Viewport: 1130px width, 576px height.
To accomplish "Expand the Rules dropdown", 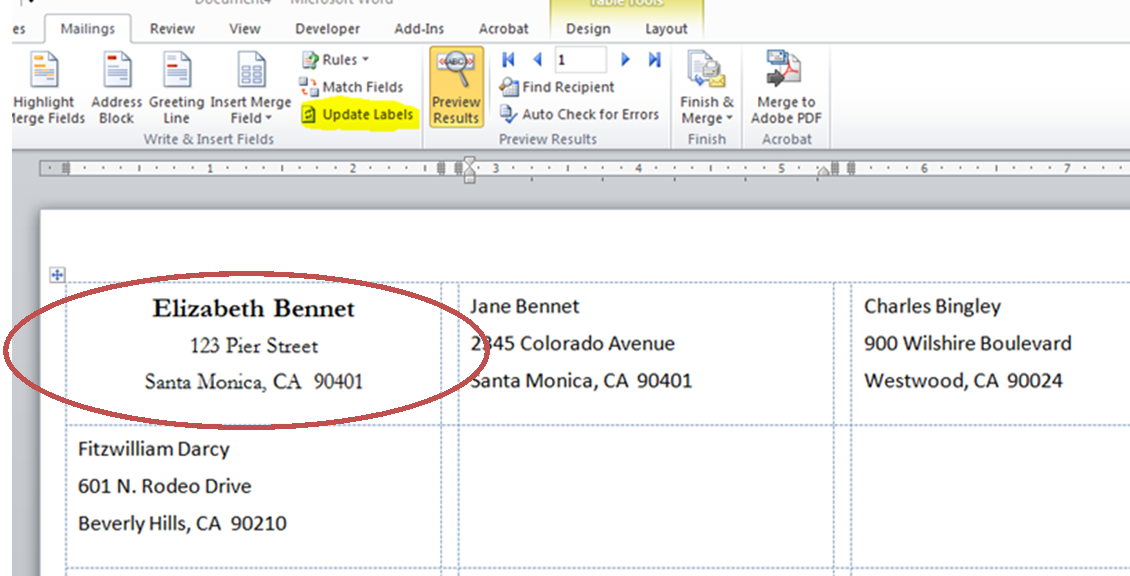I will click(336, 60).
